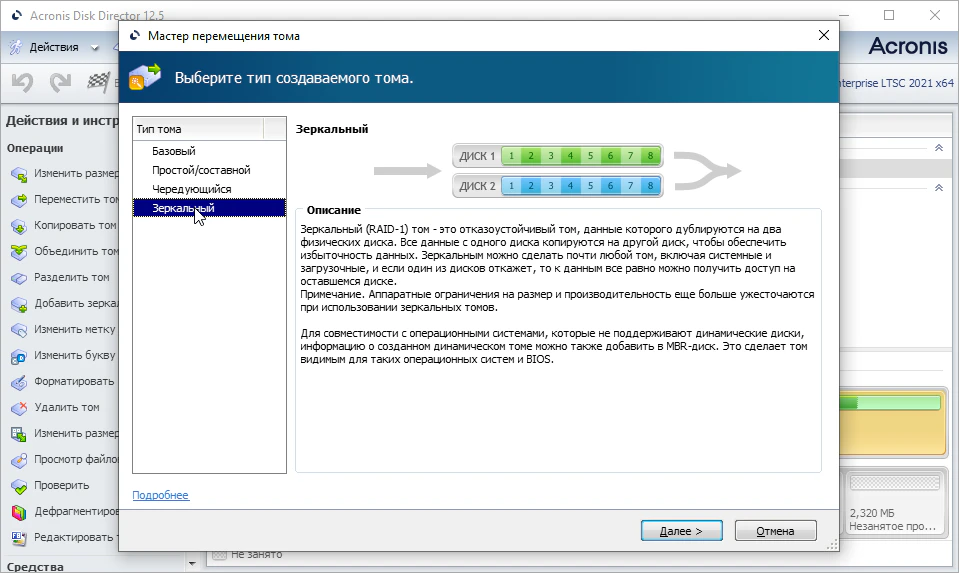
Task: Open the Подробнее link
Action: coord(160,495)
